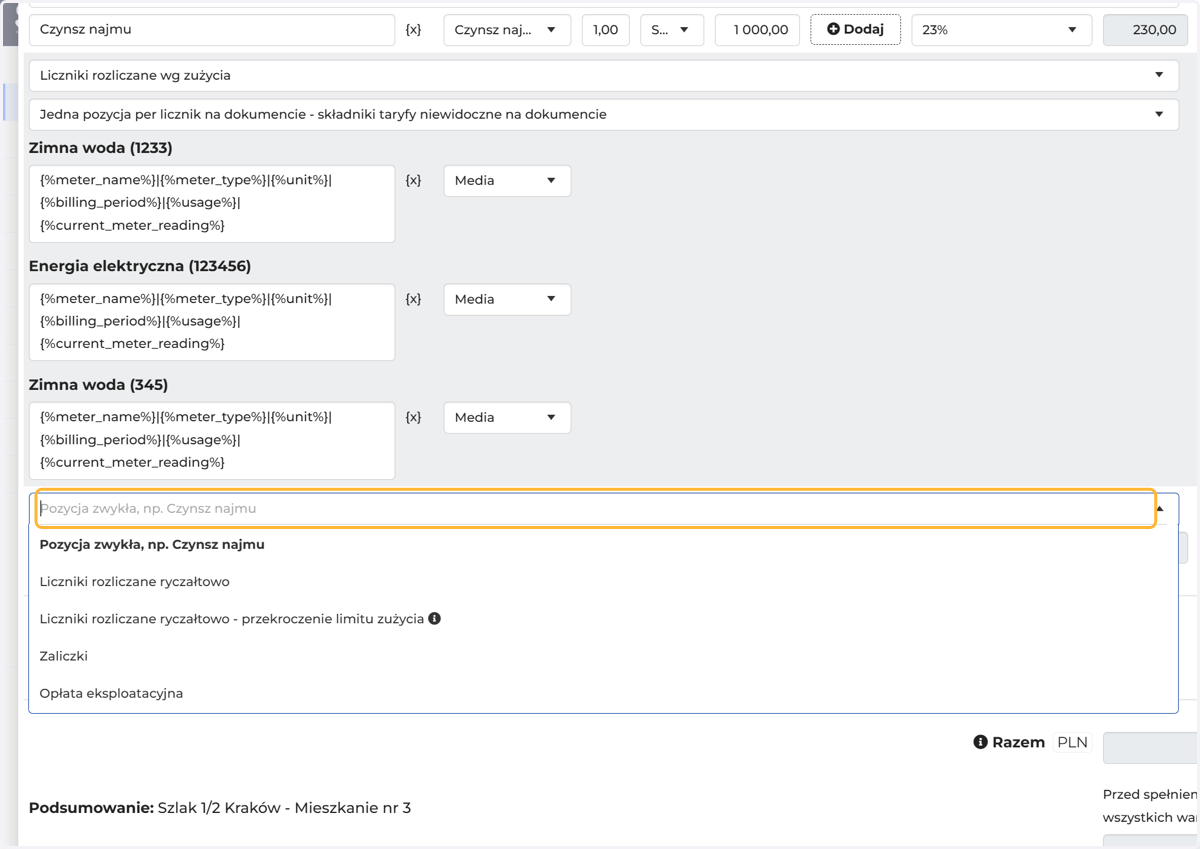
Task: Click the price field showing 1 000,00
Action: (x=758, y=30)
